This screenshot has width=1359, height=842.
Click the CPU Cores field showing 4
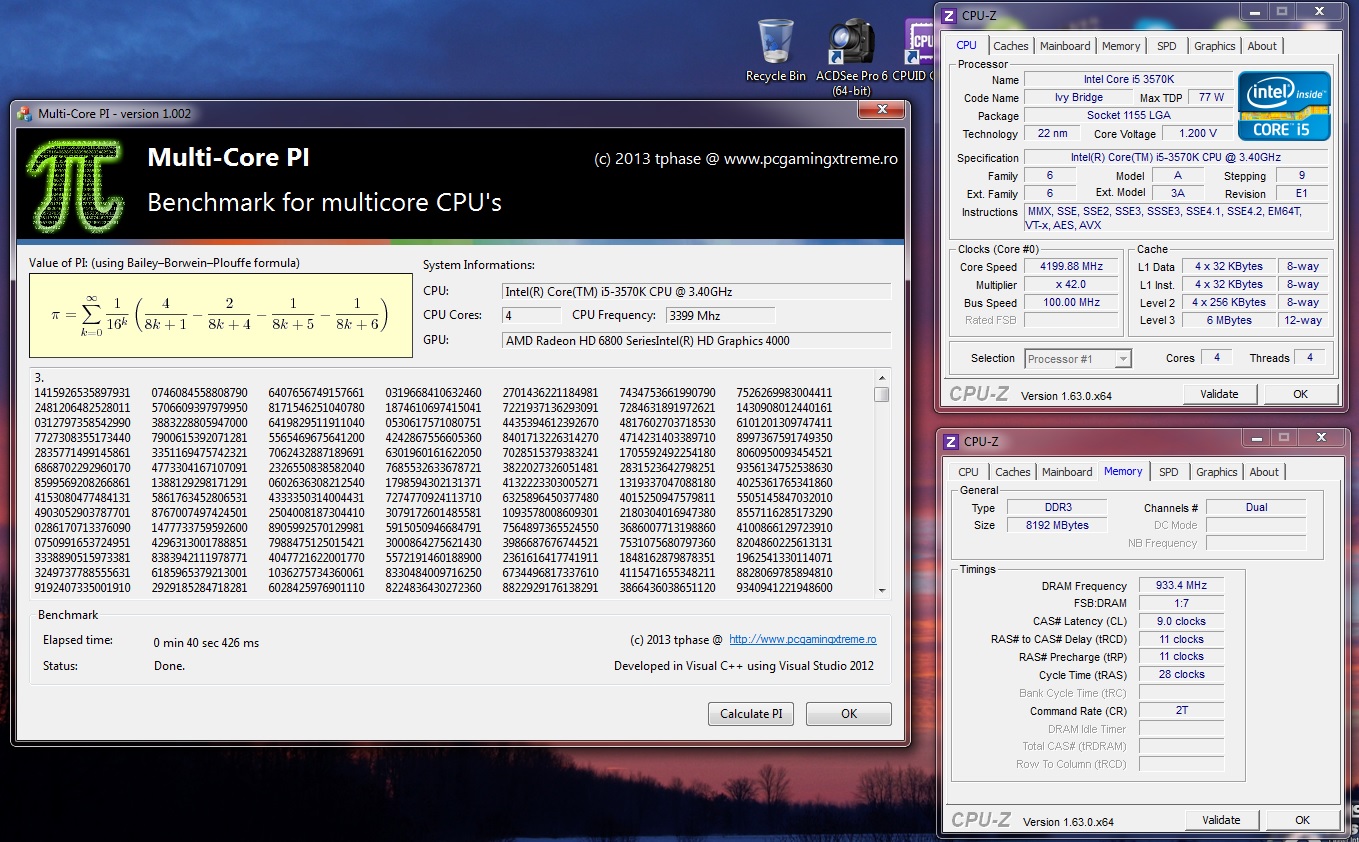pos(532,315)
